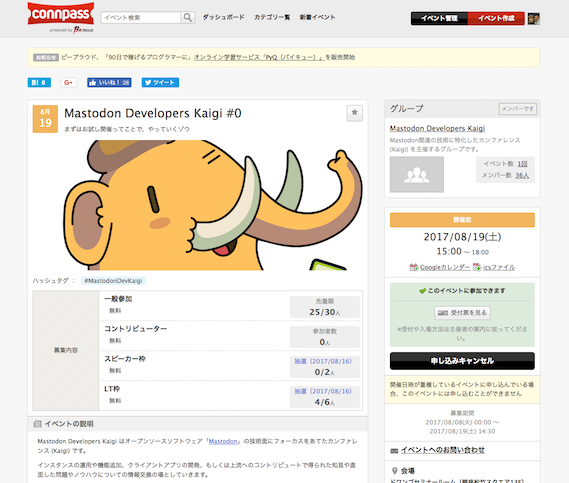Click the event search input field

(141, 17)
